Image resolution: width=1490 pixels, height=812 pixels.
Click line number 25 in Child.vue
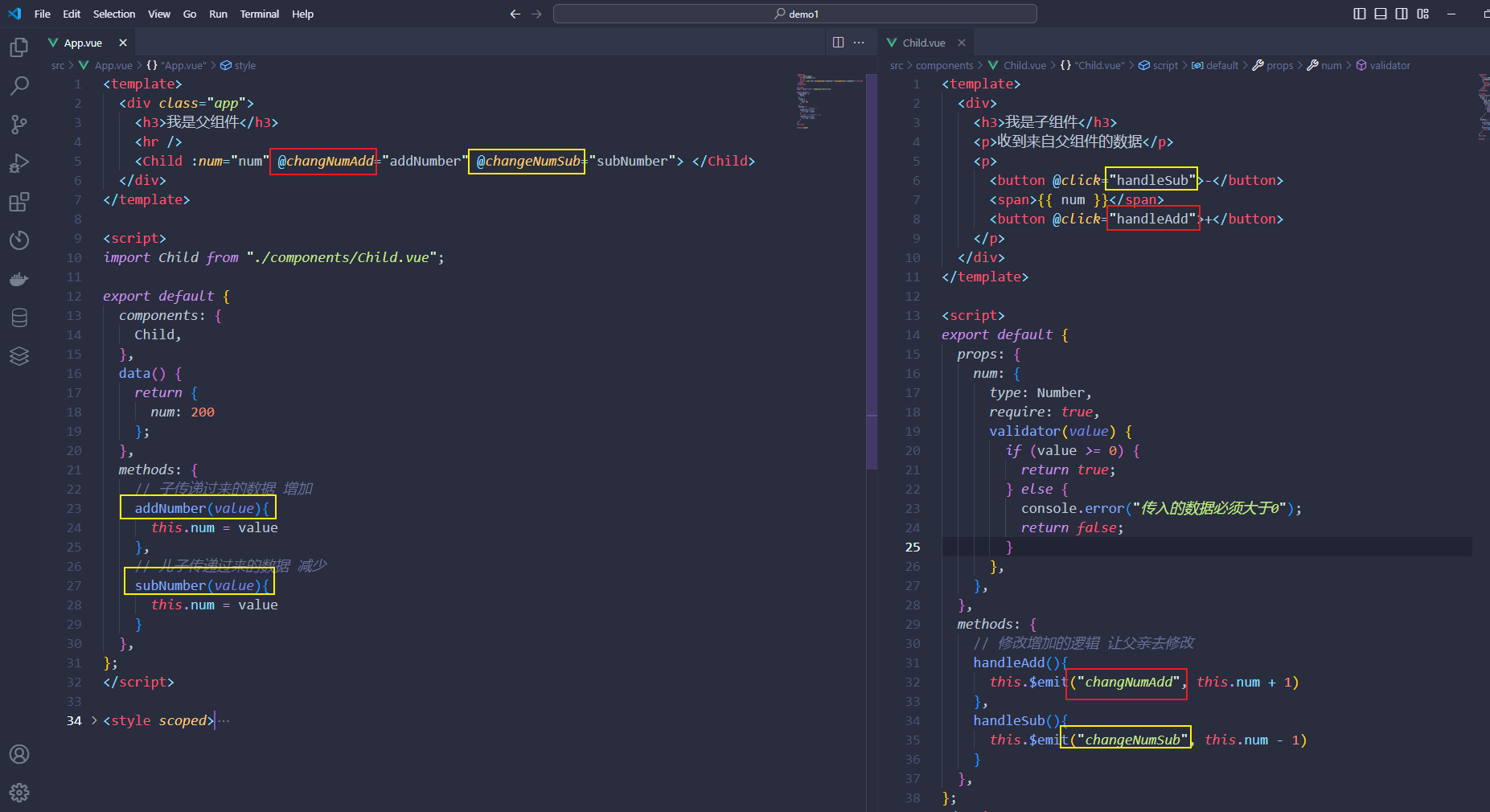[913, 547]
